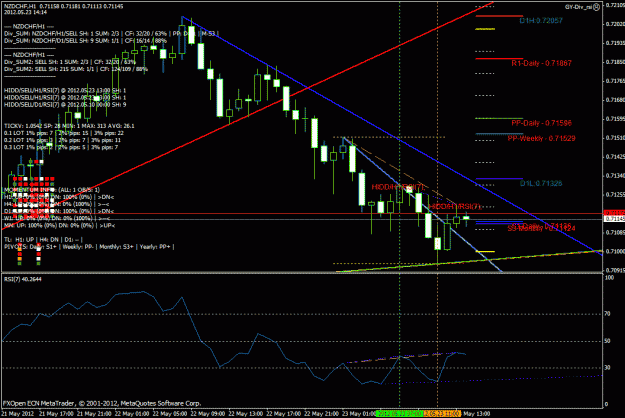Click the 50 level on RSI scale
Image resolution: width=625 pixels, height=418 pixels.
coord(607,341)
